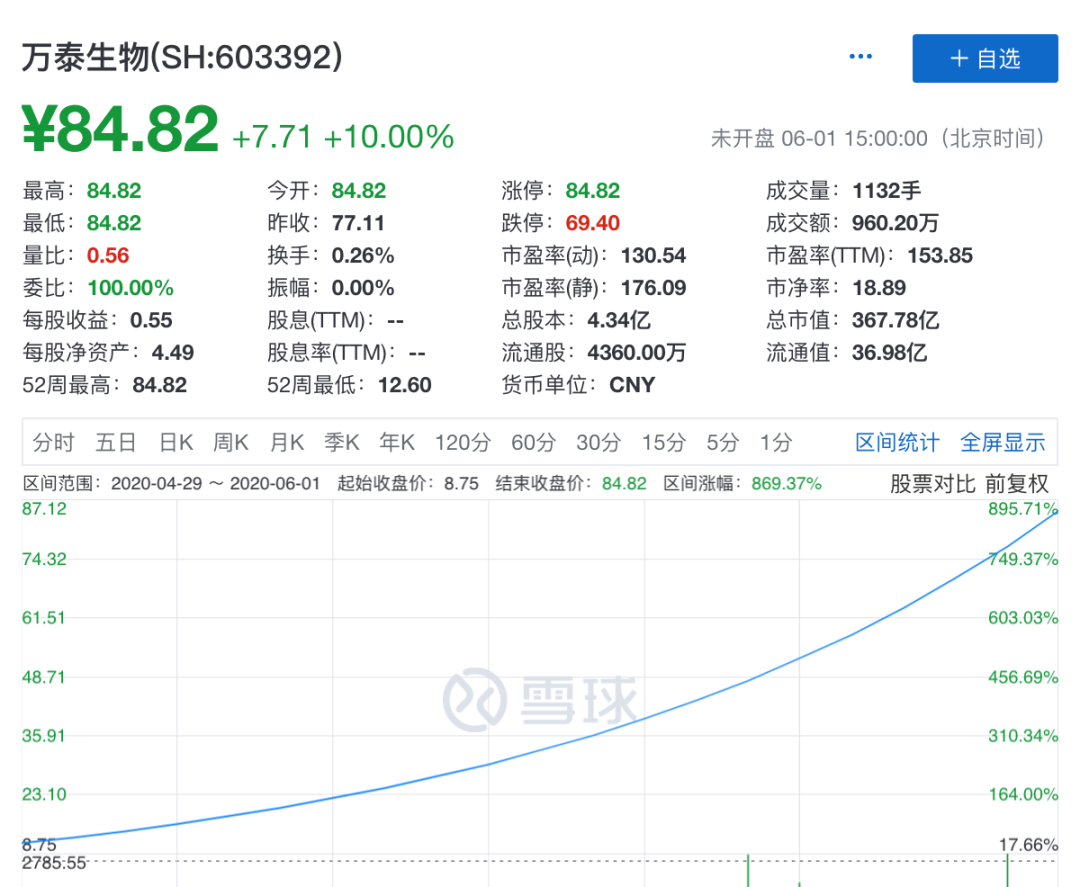1080x887 pixels.
Task: Show the 5分 interval chart
Action: (722, 442)
